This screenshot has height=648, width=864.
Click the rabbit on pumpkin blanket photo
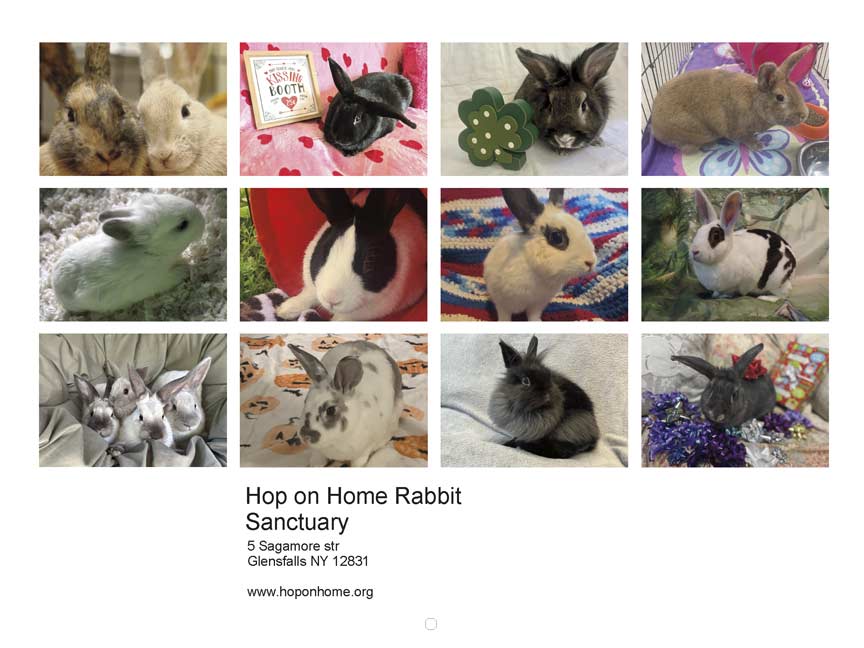coord(333,400)
